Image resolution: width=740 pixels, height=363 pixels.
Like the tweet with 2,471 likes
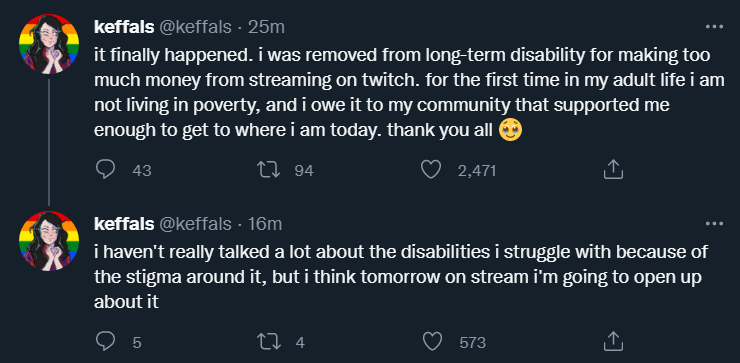[x=430, y=169]
